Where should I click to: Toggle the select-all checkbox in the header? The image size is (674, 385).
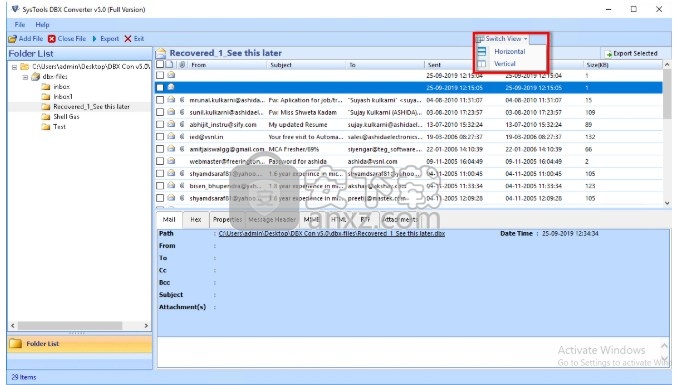pyautogui.click(x=160, y=65)
